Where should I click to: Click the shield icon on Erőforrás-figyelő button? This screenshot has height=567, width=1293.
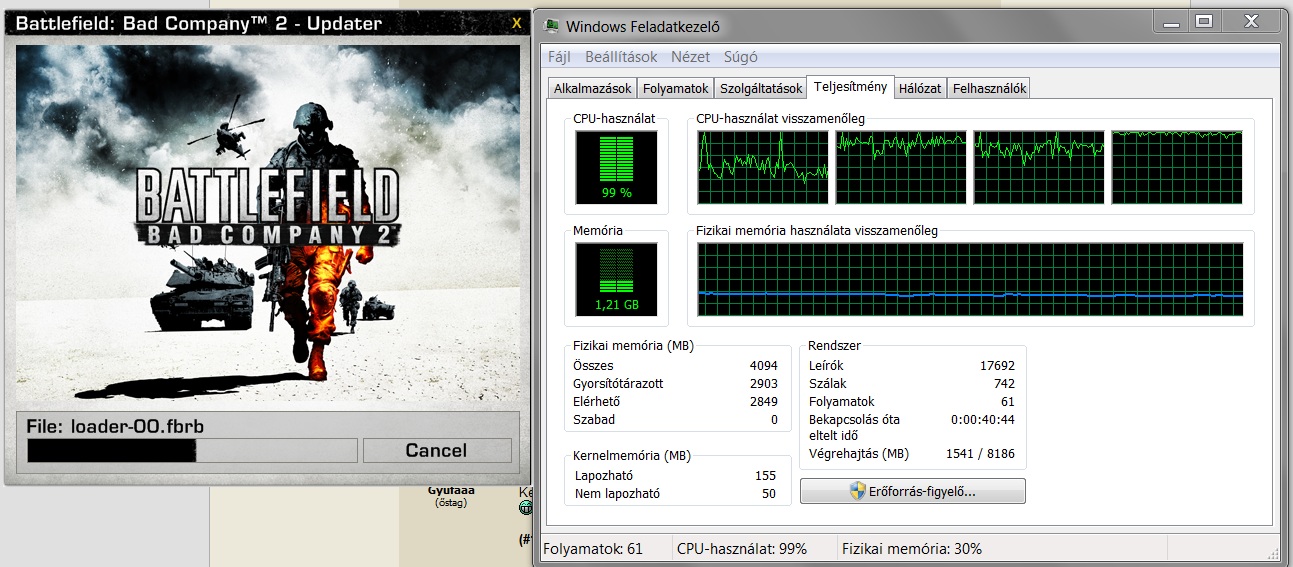point(857,491)
